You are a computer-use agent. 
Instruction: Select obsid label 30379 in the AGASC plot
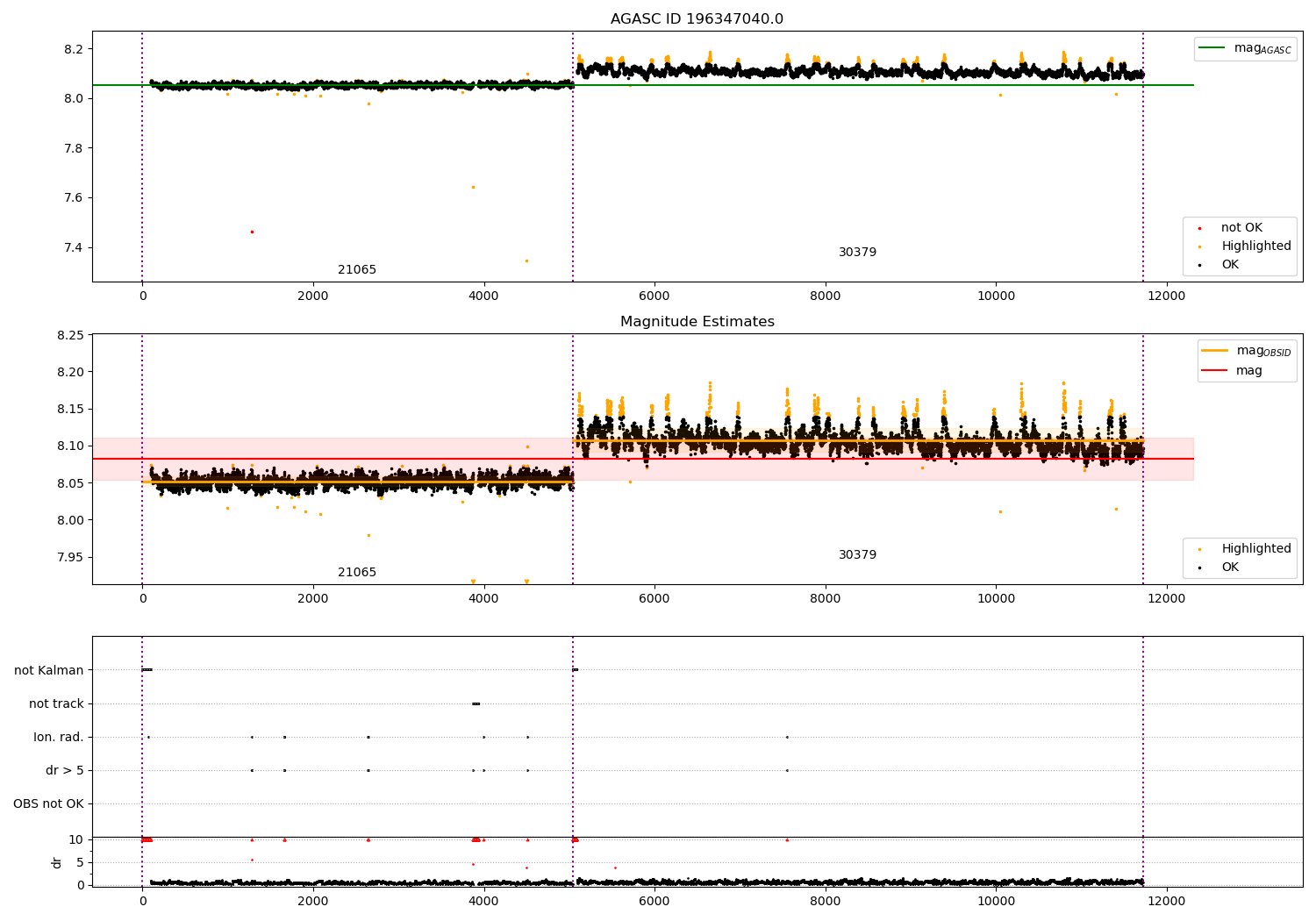857,253
